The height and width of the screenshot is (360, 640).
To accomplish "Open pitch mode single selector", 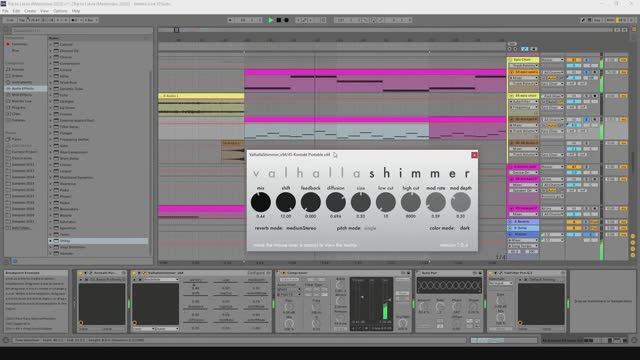I will (370, 228).
